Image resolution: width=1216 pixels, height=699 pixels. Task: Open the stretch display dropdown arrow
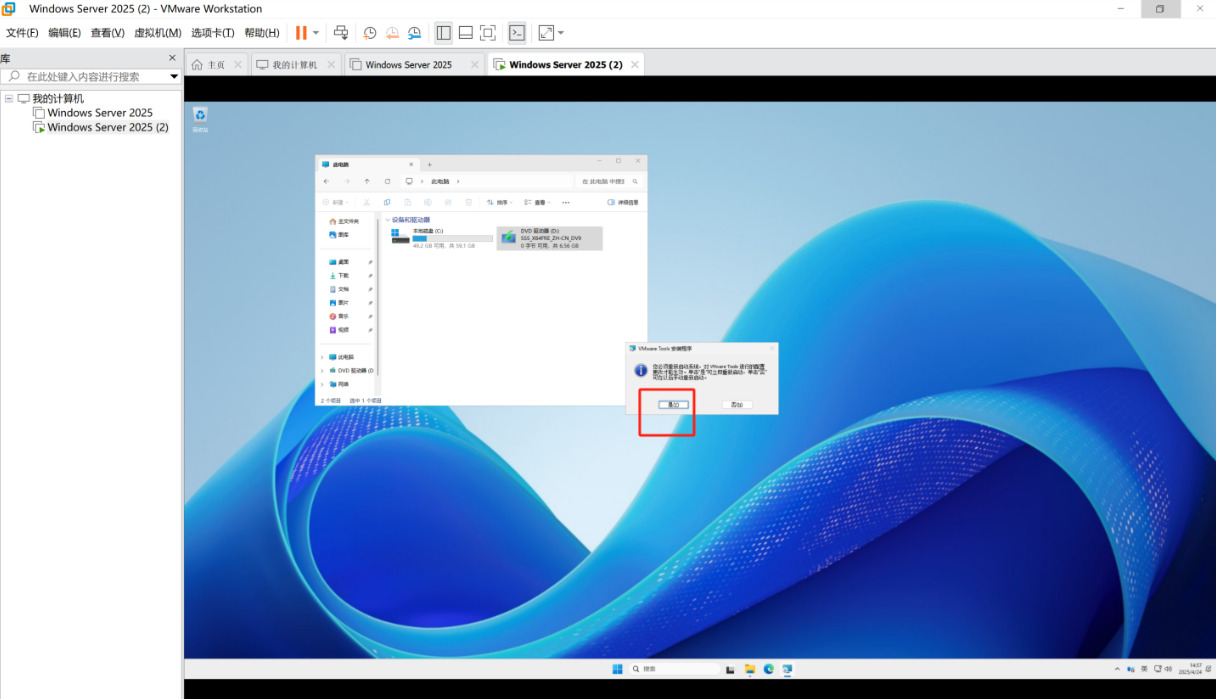tap(561, 33)
